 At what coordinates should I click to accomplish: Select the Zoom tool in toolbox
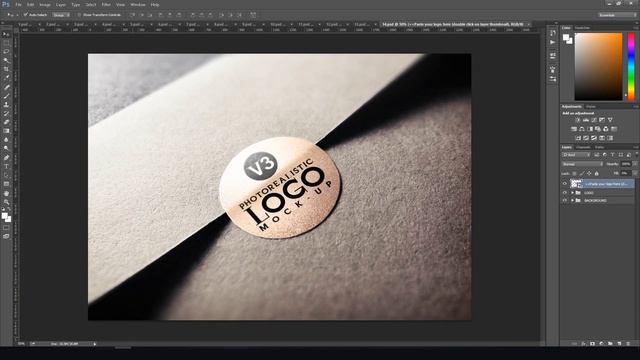[6, 202]
